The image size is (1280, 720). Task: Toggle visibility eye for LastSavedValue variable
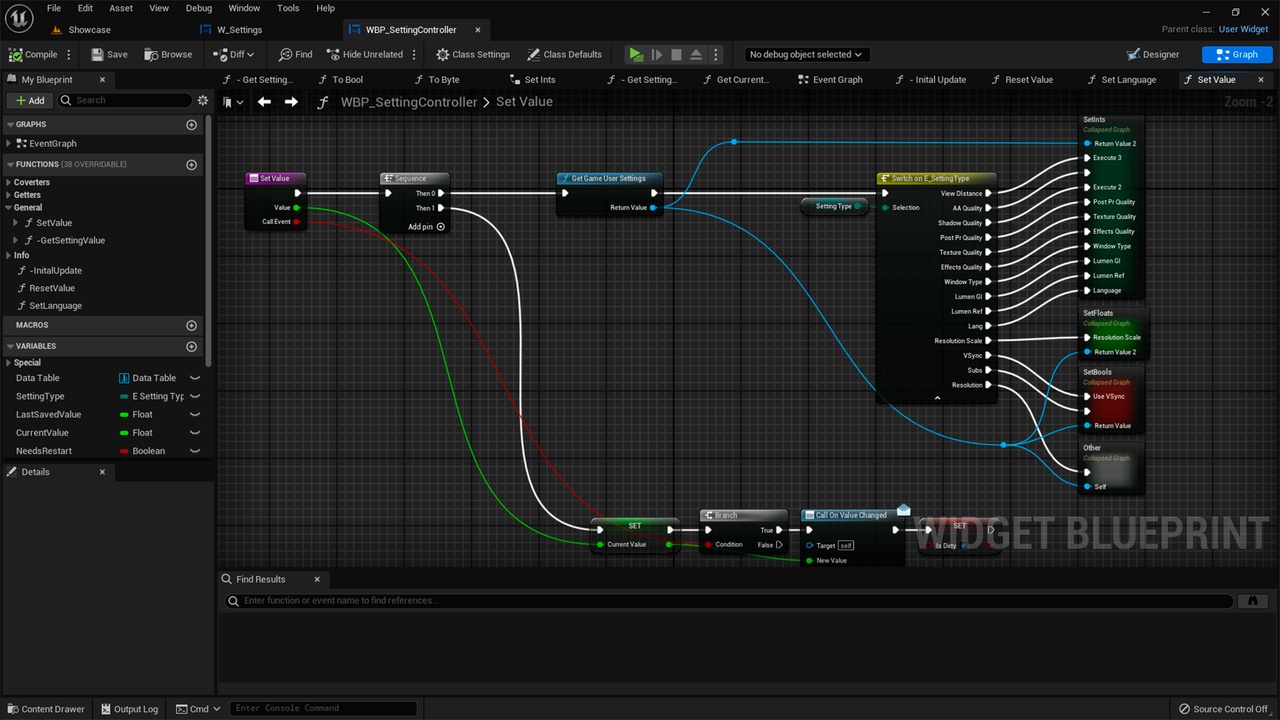(195, 414)
